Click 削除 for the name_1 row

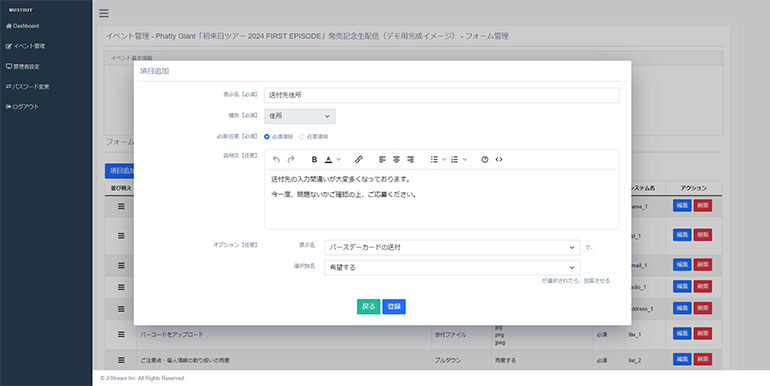703,206
